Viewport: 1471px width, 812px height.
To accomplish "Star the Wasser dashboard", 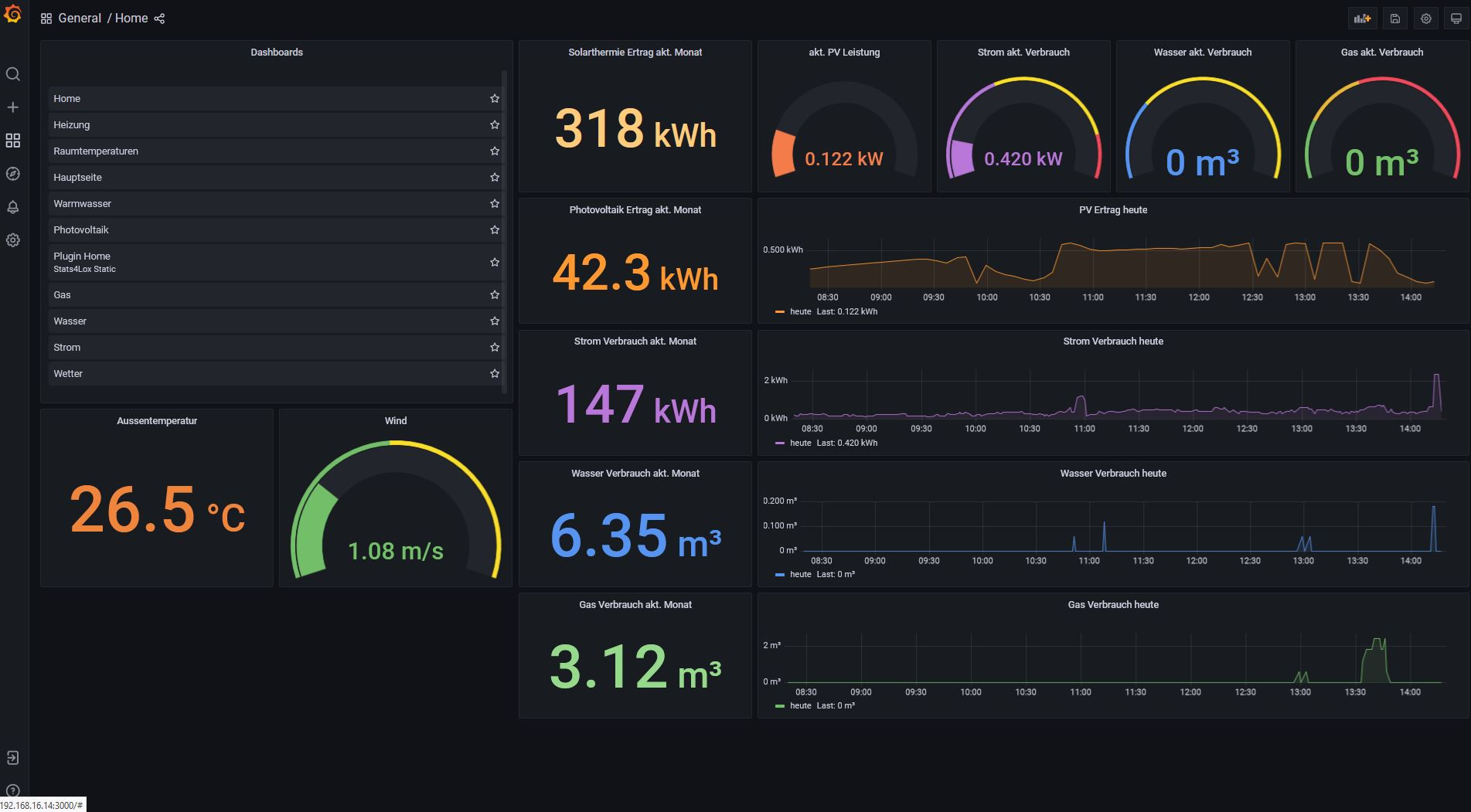I will (495, 321).
